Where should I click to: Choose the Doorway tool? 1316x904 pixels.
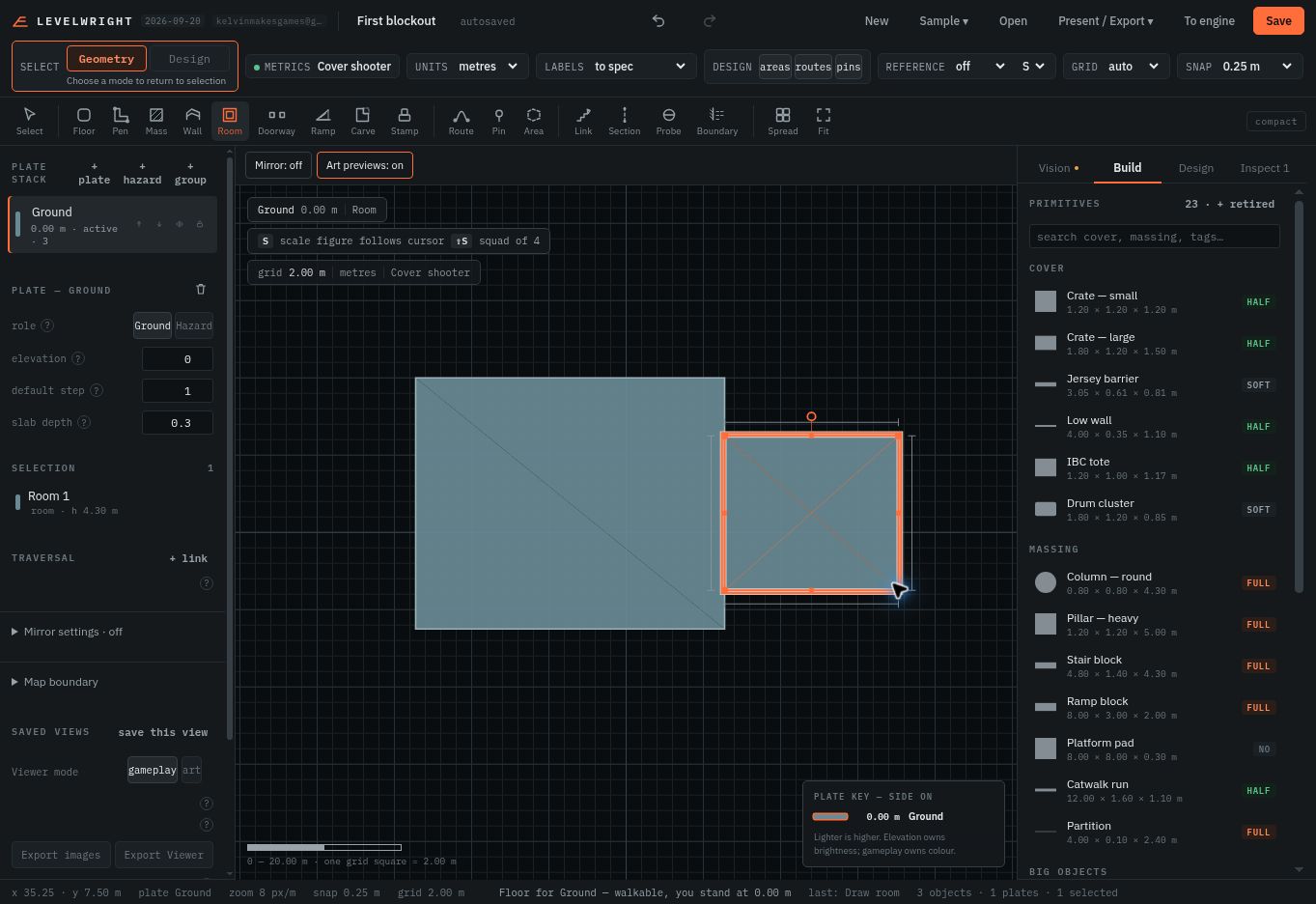click(276, 121)
